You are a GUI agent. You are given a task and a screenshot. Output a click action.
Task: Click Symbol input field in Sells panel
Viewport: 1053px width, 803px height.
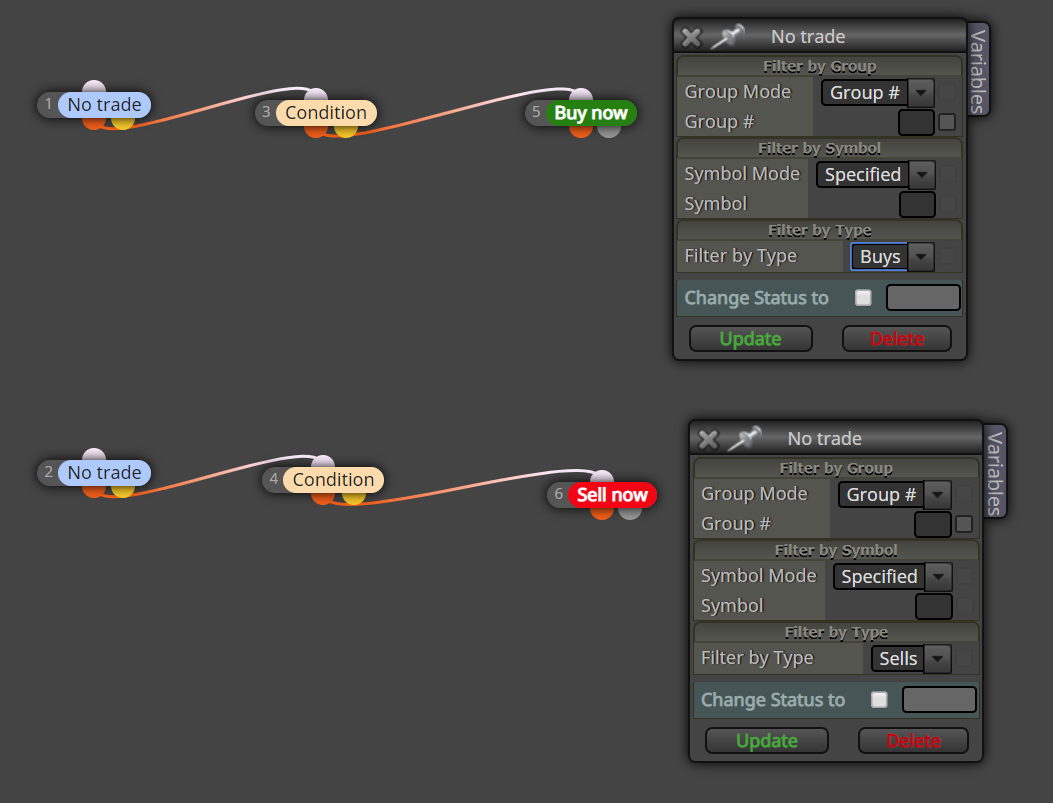(934, 606)
